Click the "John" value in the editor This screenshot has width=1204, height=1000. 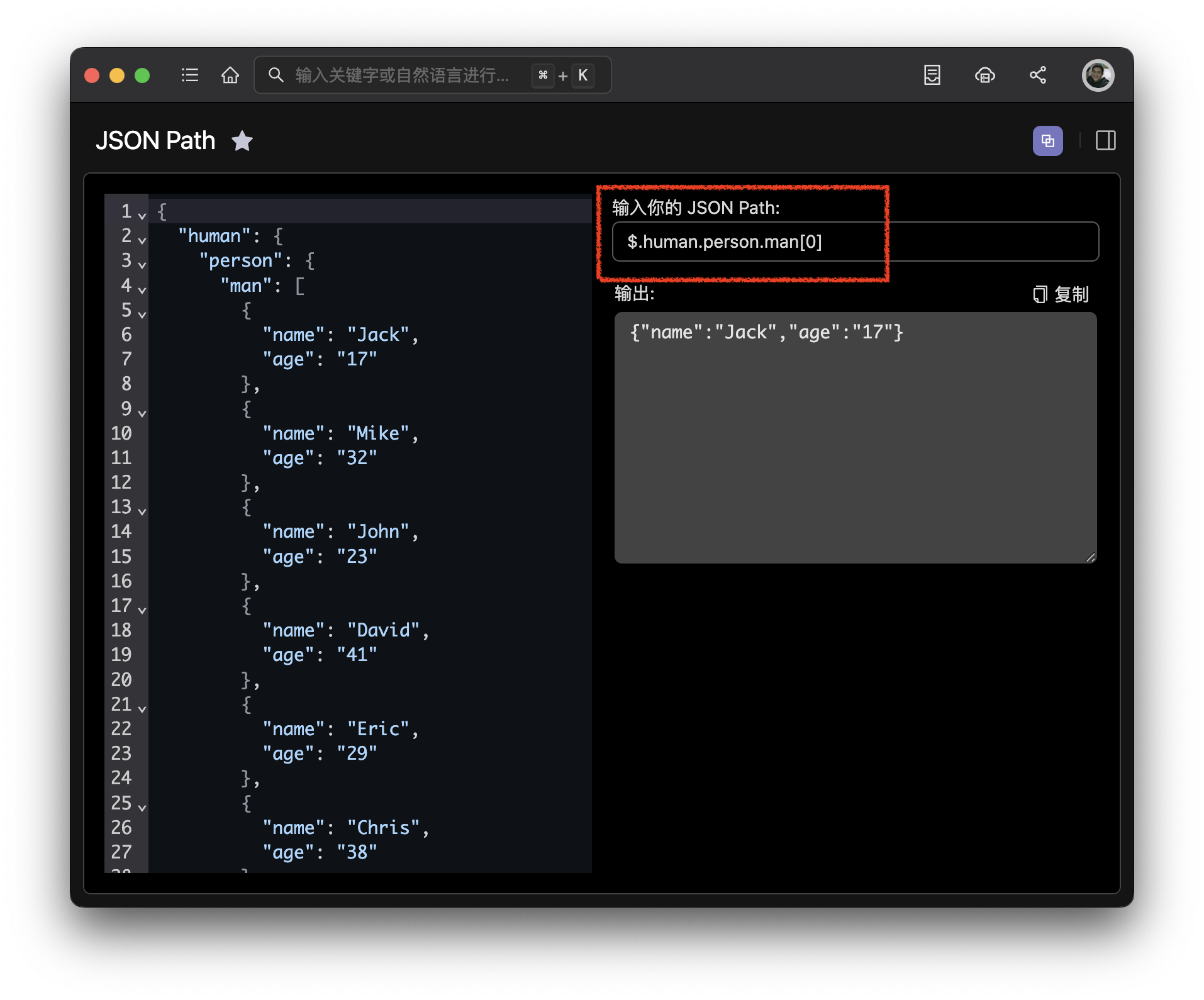click(378, 532)
